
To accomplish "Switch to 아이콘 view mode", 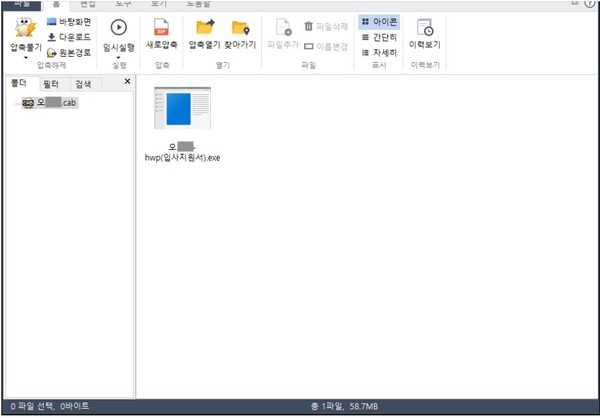I will pyautogui.click(x=379, y=22).
